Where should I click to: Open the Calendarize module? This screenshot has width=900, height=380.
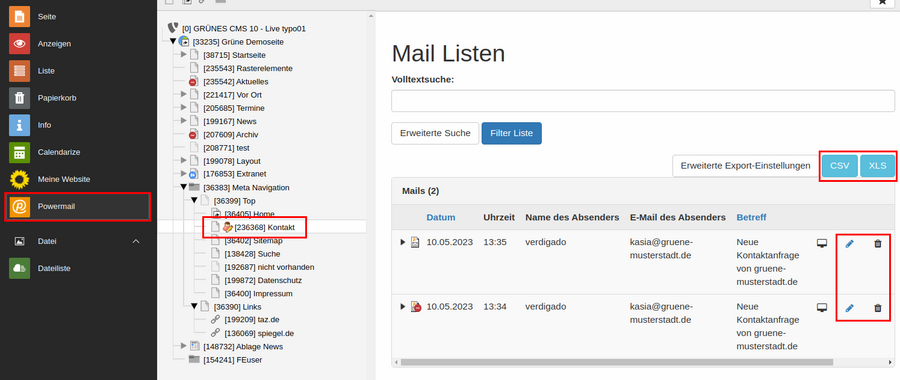click(x=77, y=152)
